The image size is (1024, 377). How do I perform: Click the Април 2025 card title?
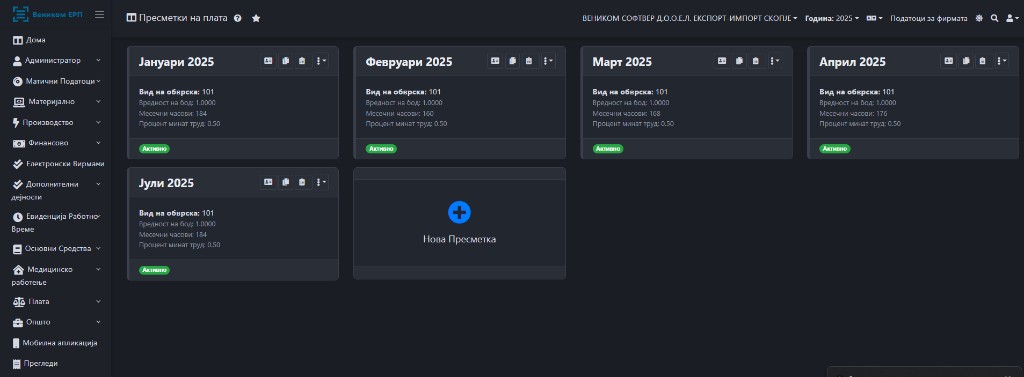tap(852, 62)
